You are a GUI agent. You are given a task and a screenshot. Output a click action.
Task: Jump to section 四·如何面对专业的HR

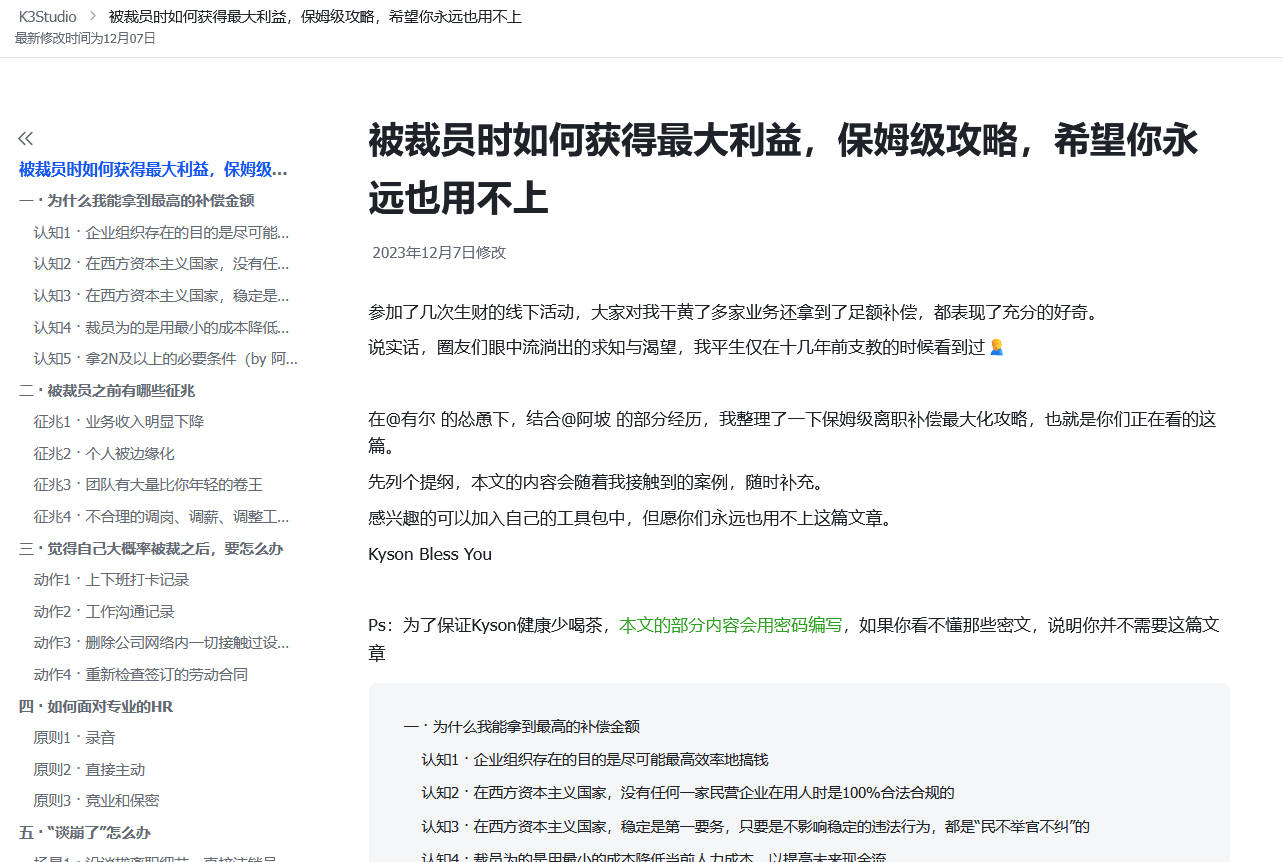(x=95, y=707)
